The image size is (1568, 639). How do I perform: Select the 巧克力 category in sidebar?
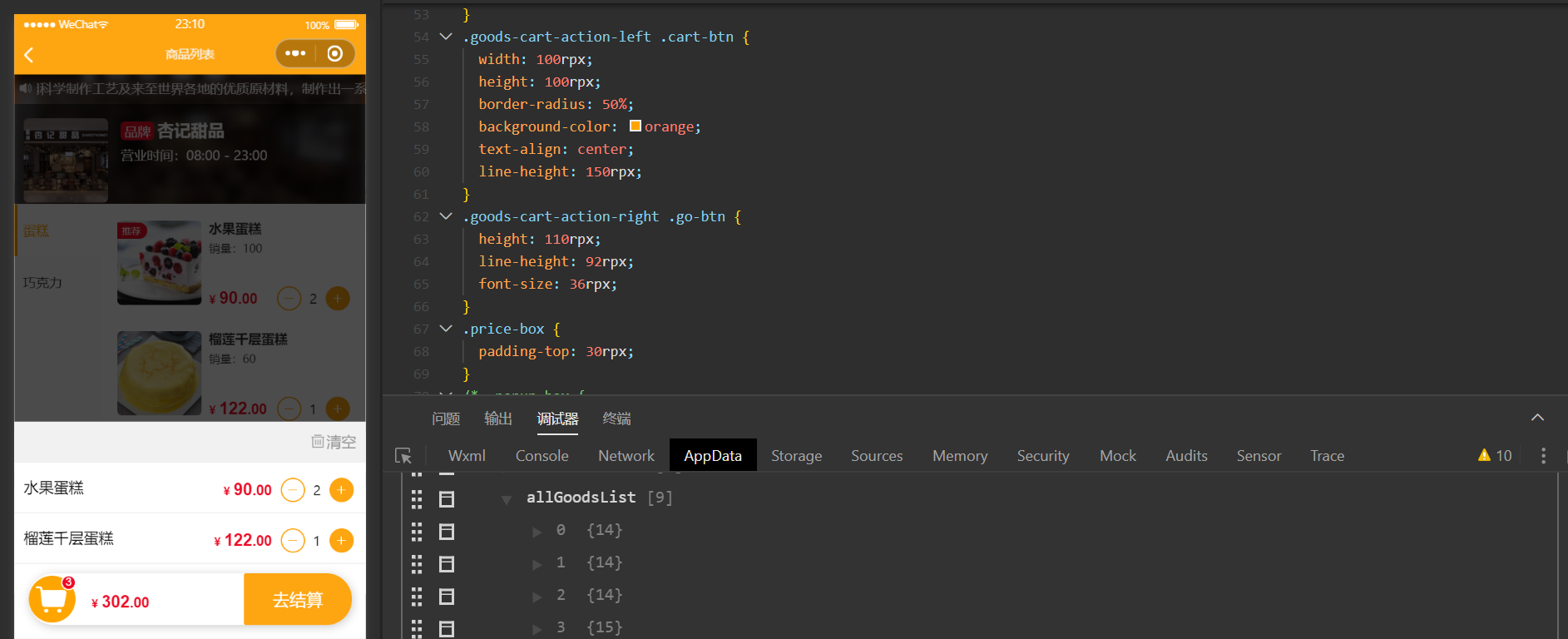pyautogui.click(x=43, y=283)
